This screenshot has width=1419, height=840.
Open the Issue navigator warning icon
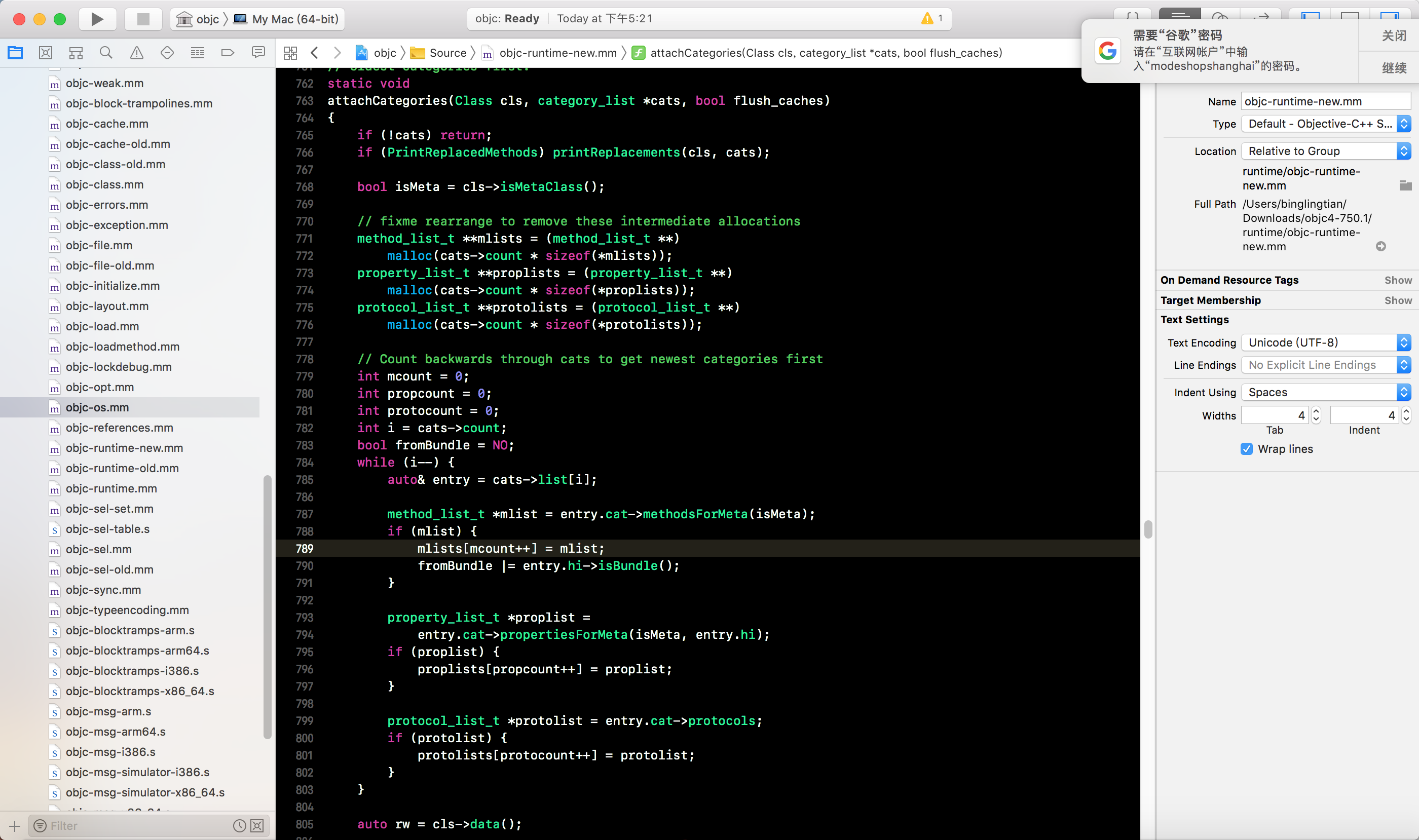click(136, 53)
